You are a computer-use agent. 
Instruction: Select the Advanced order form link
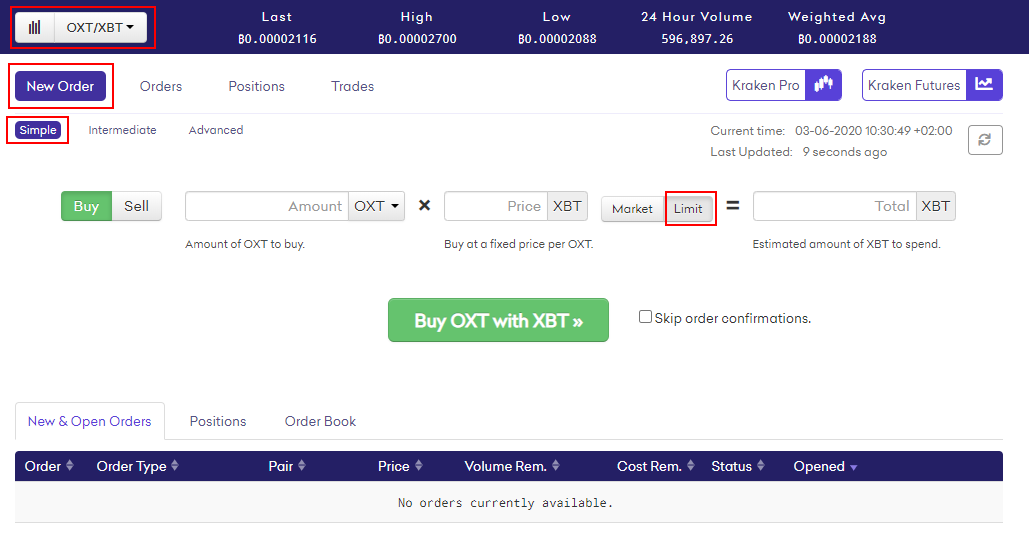(216, 130)
